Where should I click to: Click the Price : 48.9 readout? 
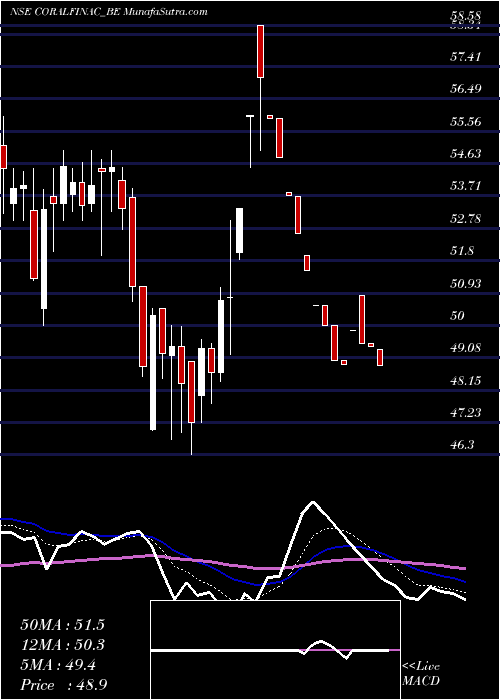tap(64, 685)
